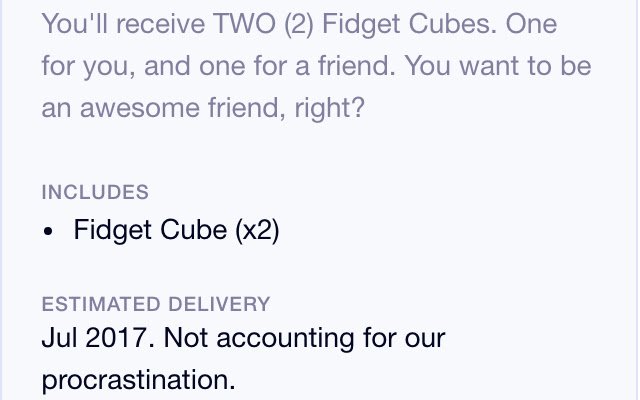Click the word 'Fidget' in the includes list

[x=113, y=231]
